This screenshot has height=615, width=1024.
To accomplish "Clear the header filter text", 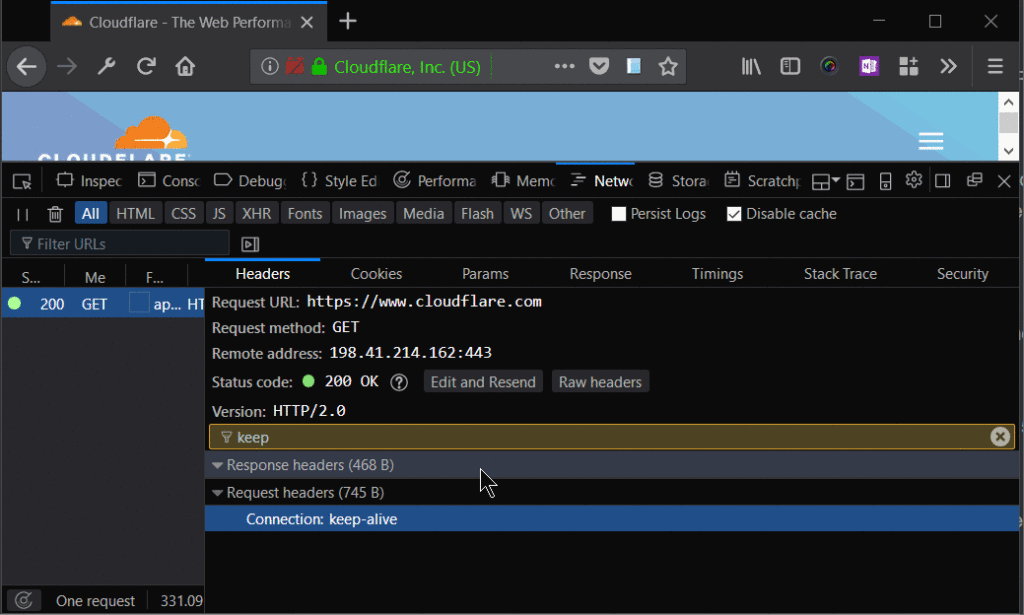I will [x=1000, y=437].
